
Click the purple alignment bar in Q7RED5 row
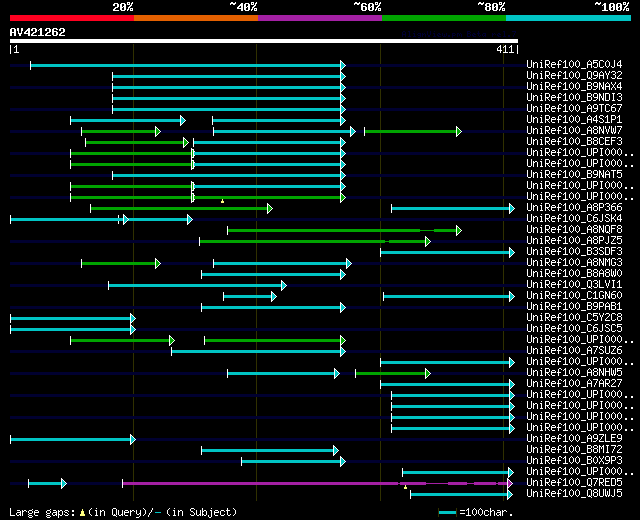318,484
